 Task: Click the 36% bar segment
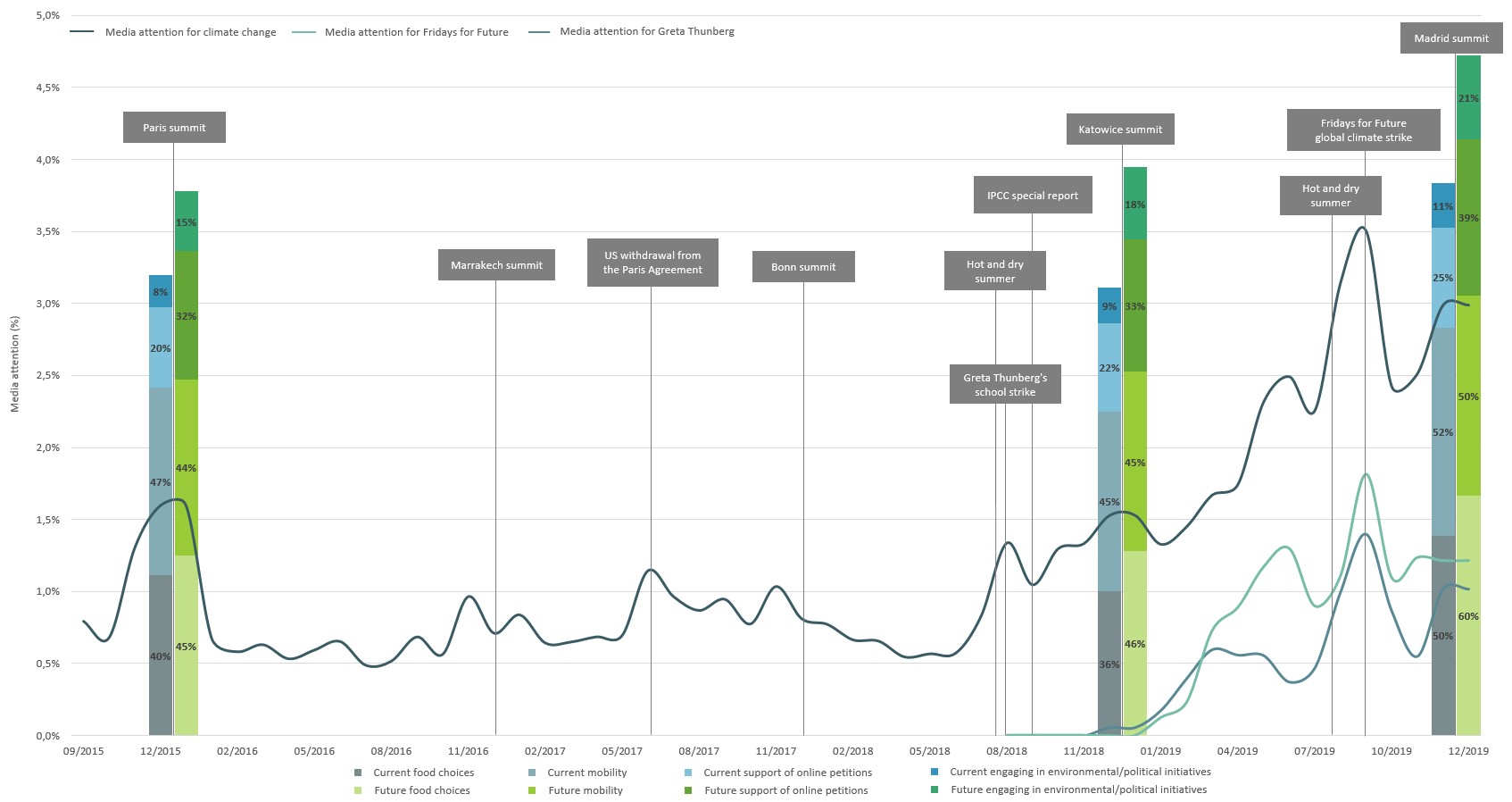1109,664
